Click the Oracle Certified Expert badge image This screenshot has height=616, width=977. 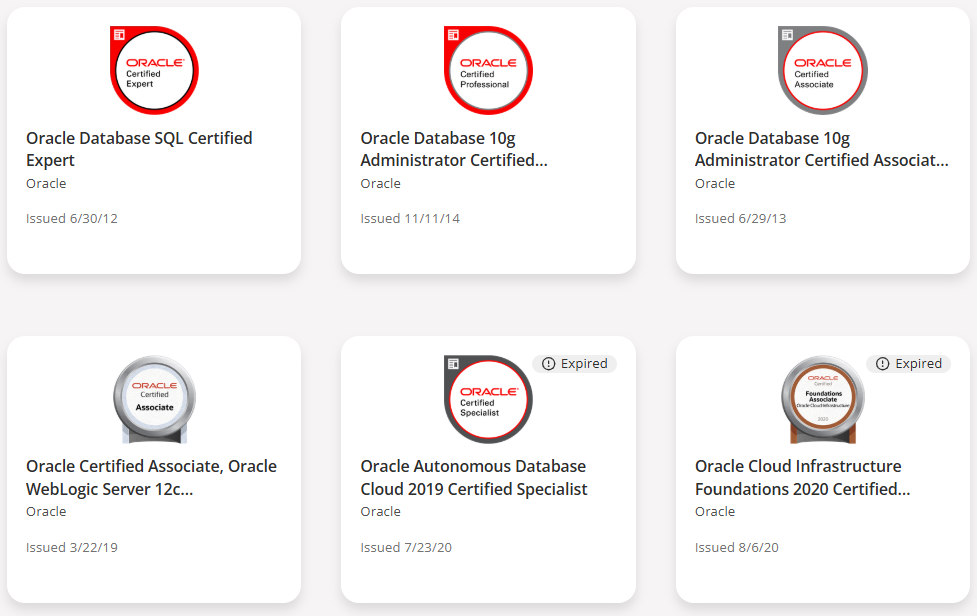[154, 70]
